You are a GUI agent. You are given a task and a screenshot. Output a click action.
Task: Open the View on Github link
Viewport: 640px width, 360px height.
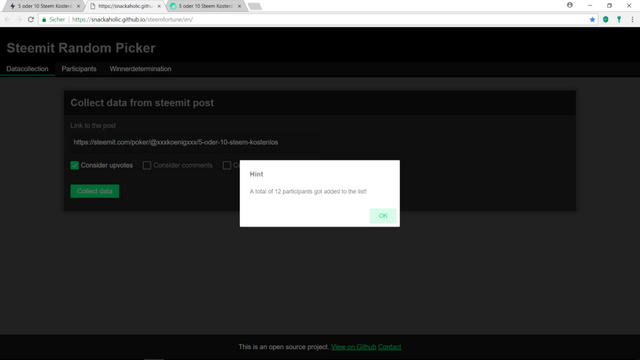[x=353, y=347]
